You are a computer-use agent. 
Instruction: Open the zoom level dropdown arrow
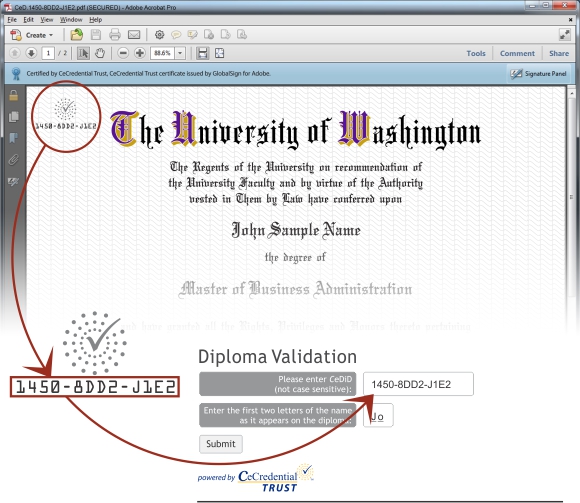[180, 53]
